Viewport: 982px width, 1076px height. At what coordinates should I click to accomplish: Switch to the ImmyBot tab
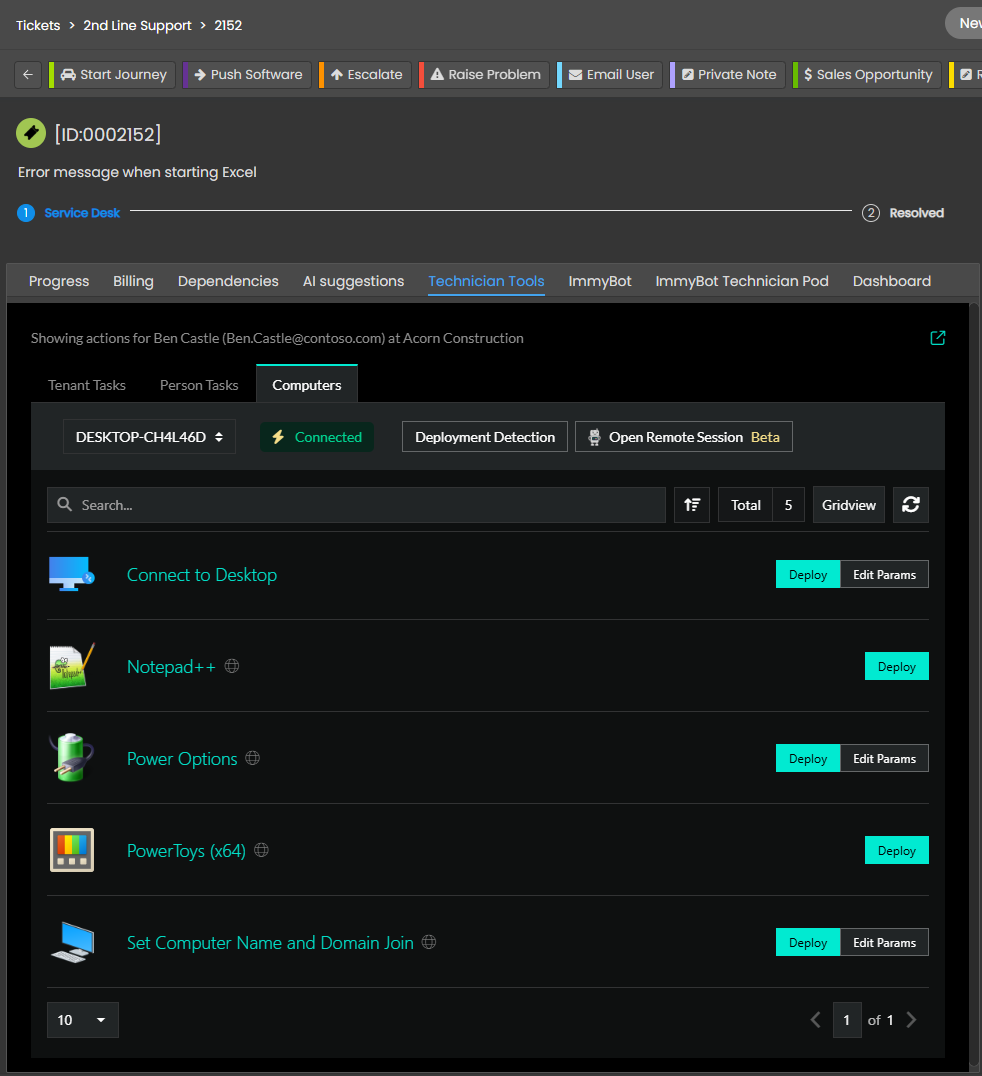600,281
